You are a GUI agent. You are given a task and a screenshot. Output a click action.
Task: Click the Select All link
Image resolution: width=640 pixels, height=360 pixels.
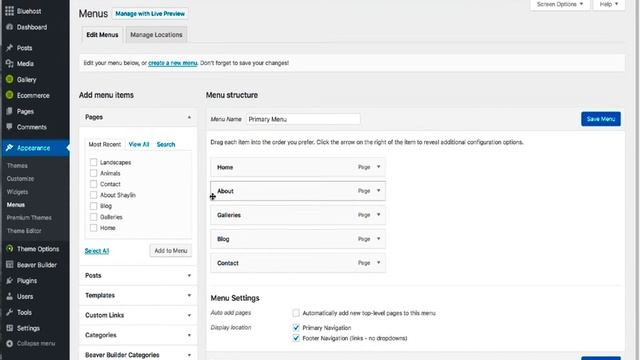pos(97,251)
